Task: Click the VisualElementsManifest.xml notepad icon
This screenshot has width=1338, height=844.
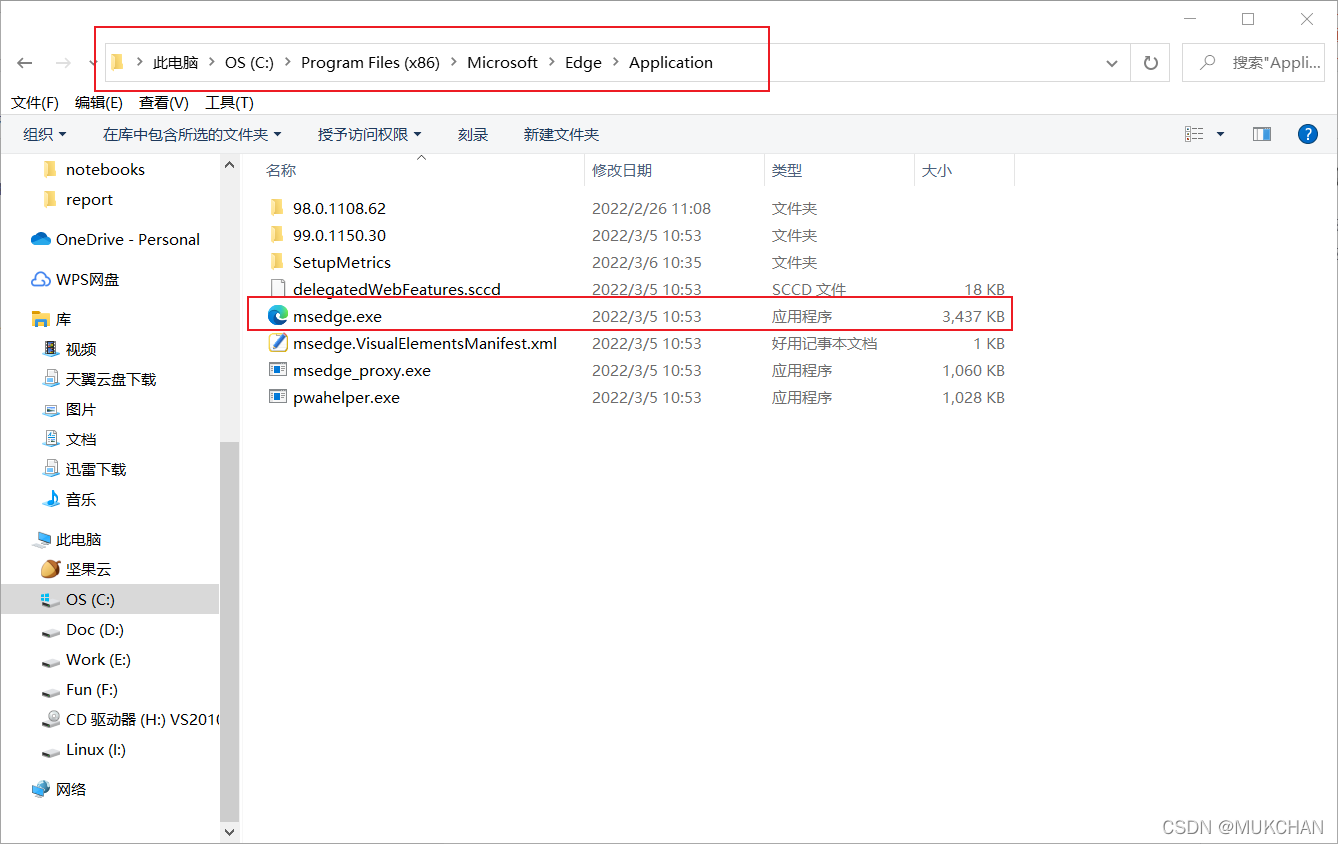Action: point(278,343)
